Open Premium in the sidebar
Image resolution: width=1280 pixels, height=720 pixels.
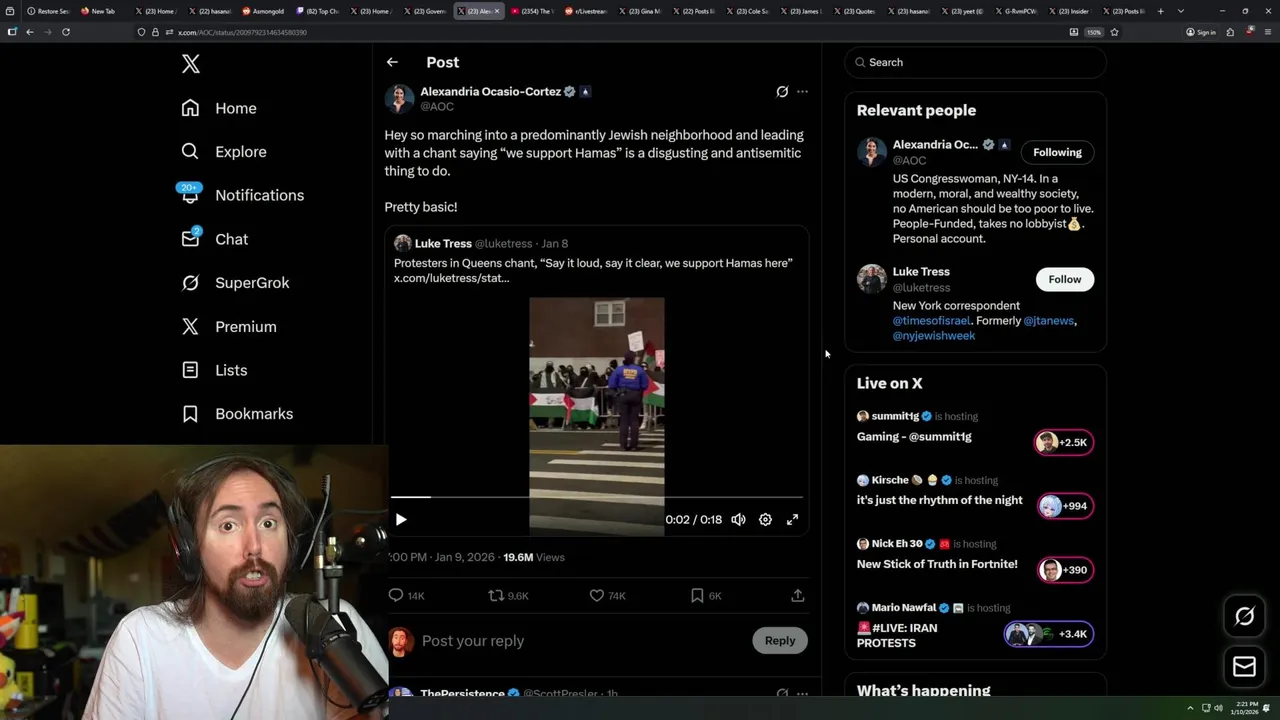point(229,327)
